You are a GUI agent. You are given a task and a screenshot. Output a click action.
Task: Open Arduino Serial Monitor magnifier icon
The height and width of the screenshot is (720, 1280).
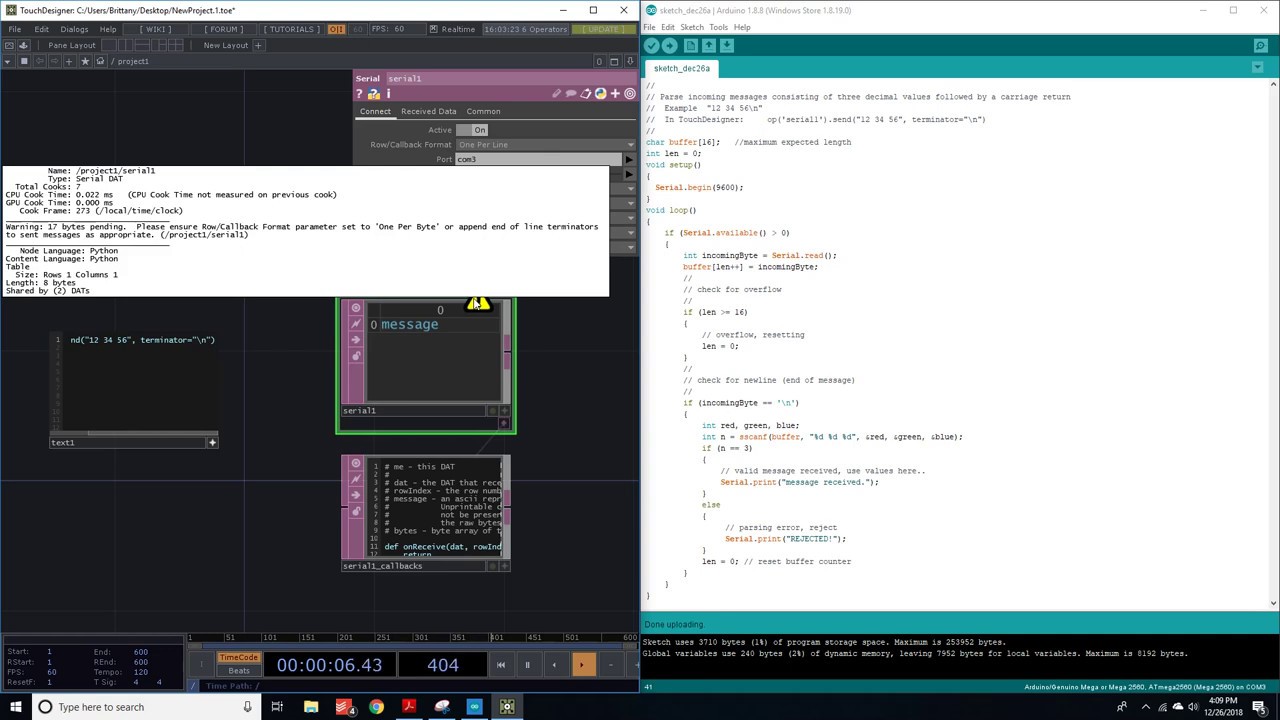(x=1260, y=46)
